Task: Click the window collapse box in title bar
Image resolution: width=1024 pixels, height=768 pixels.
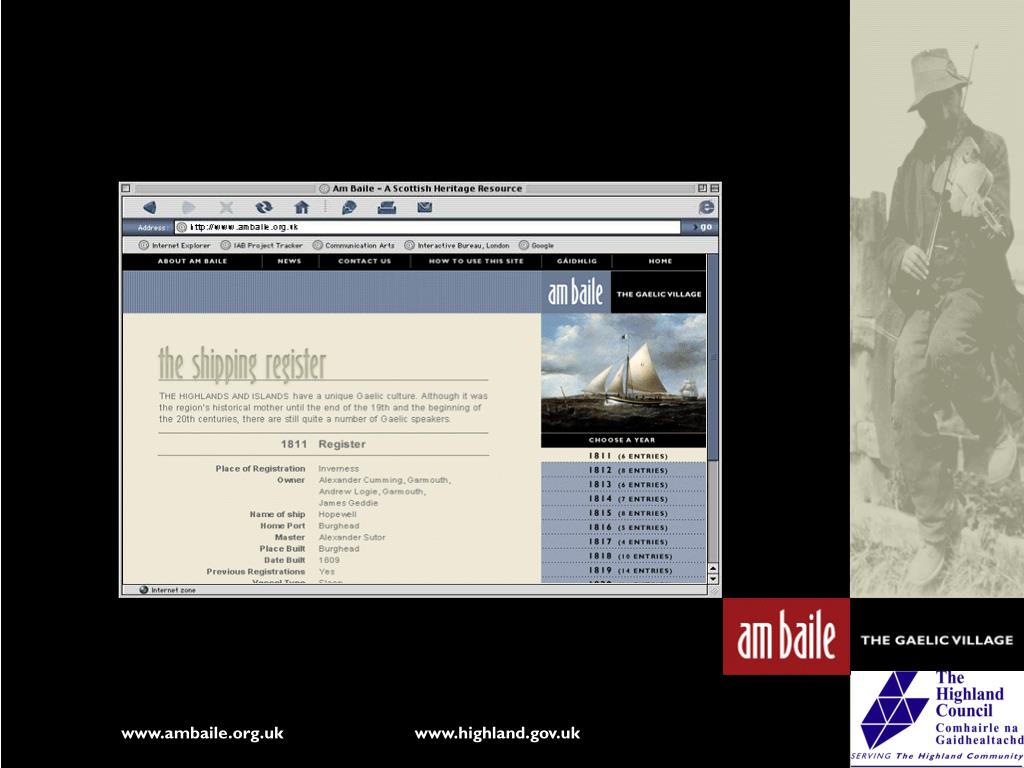Action: pyautogui.click(x=714, y=188)
